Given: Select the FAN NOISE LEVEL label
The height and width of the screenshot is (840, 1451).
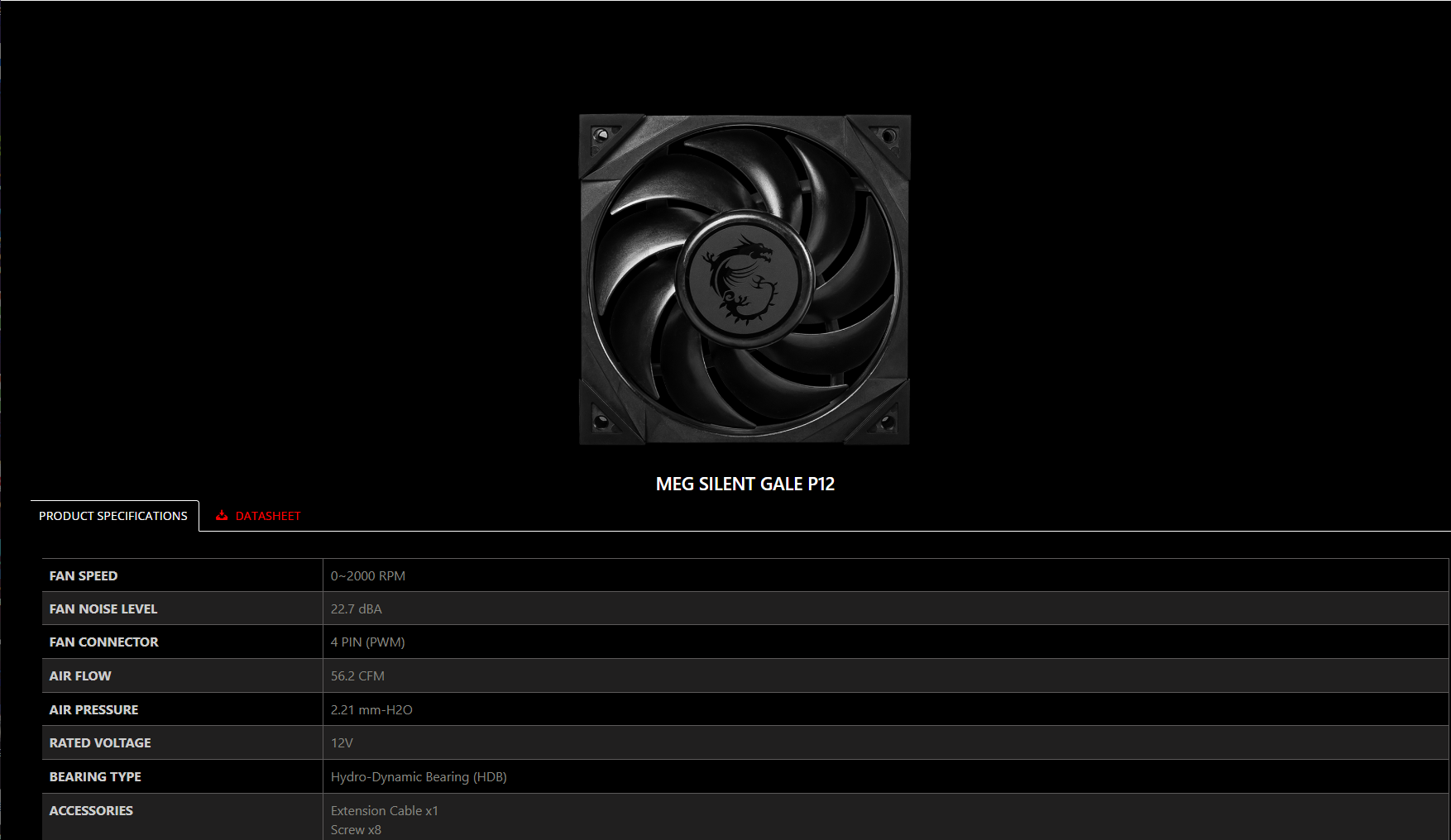Looking at the screenshot, I should 103,609.
